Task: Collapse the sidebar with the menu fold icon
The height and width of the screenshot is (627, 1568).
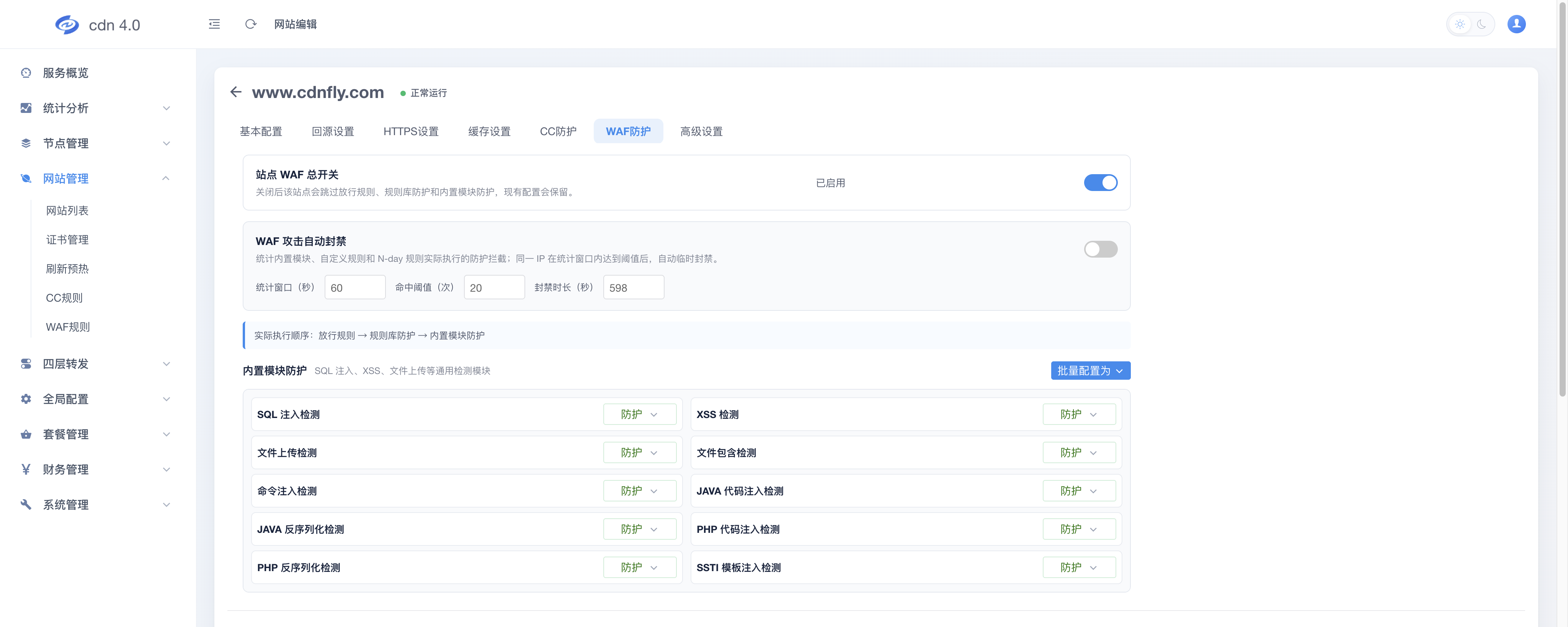Action: pyautogui.click(x=214, y=24)
